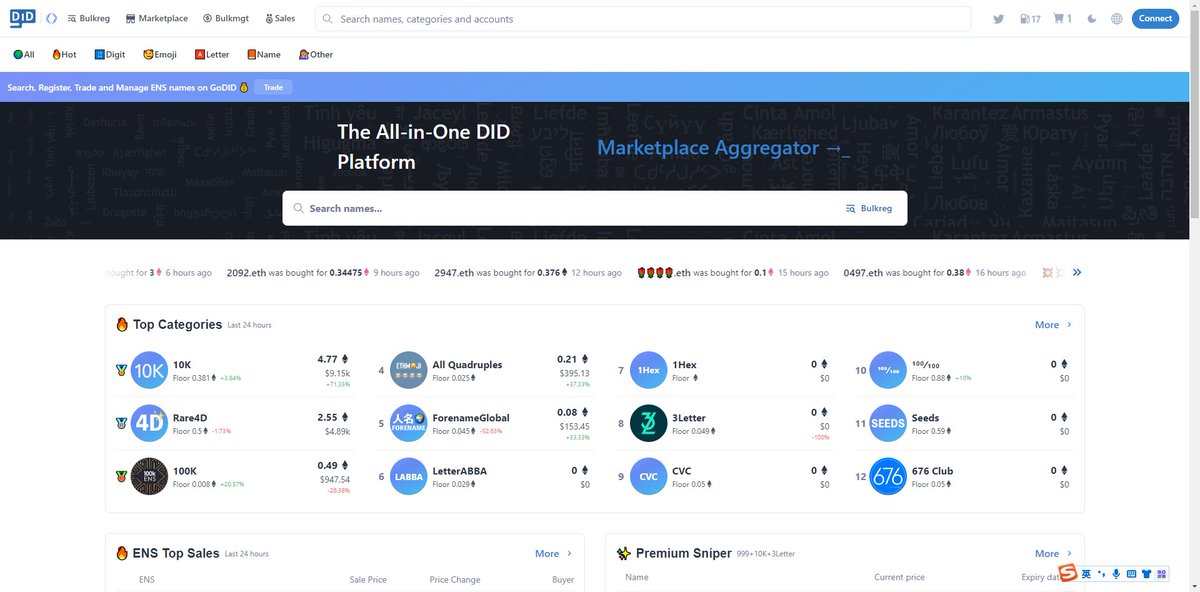This screenshot has width=1200, height=592.
Task: Open More link in Premium Sniper
Action: [x=1053, y=553]
